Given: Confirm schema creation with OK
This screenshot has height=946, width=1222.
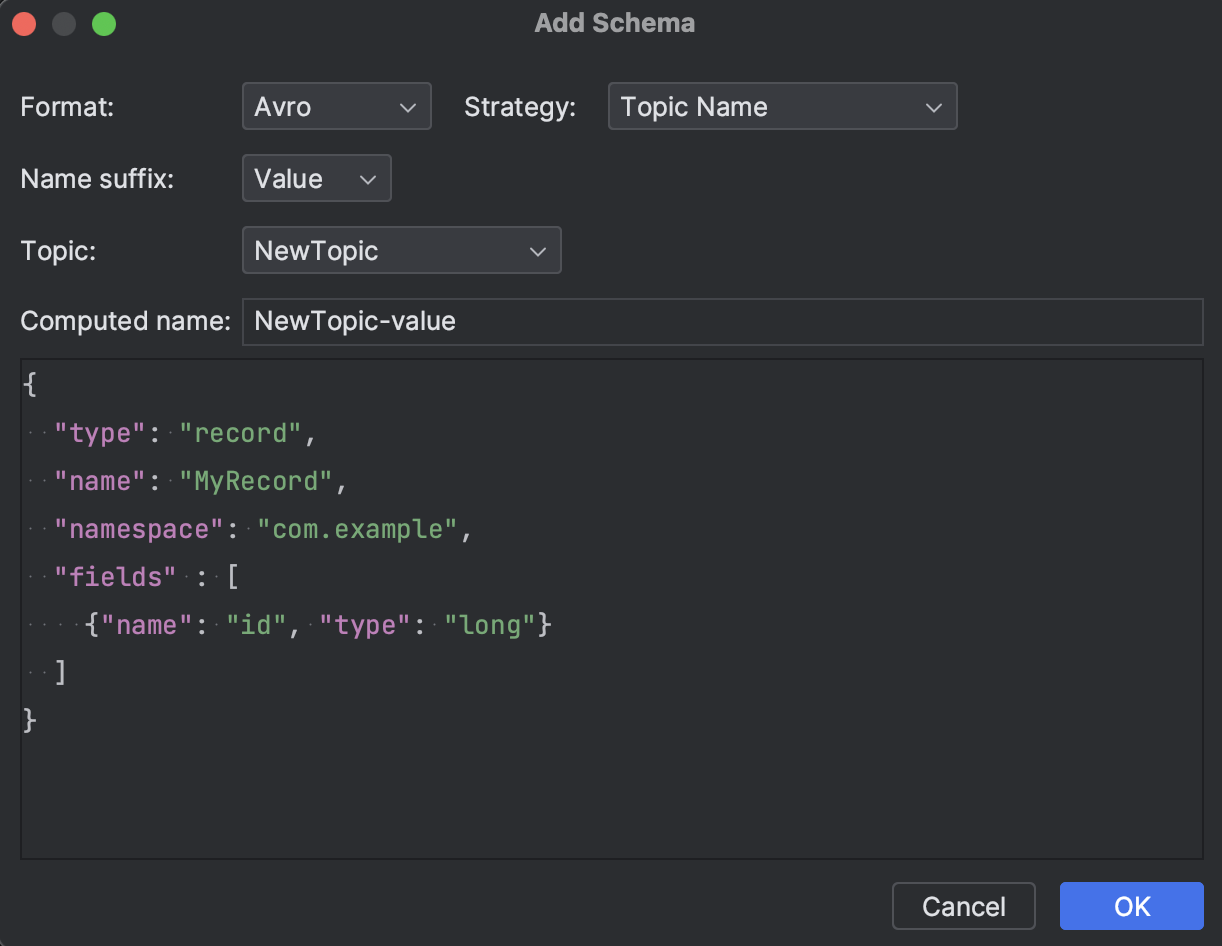Looking at the screenshot, I should (1131, 906).
